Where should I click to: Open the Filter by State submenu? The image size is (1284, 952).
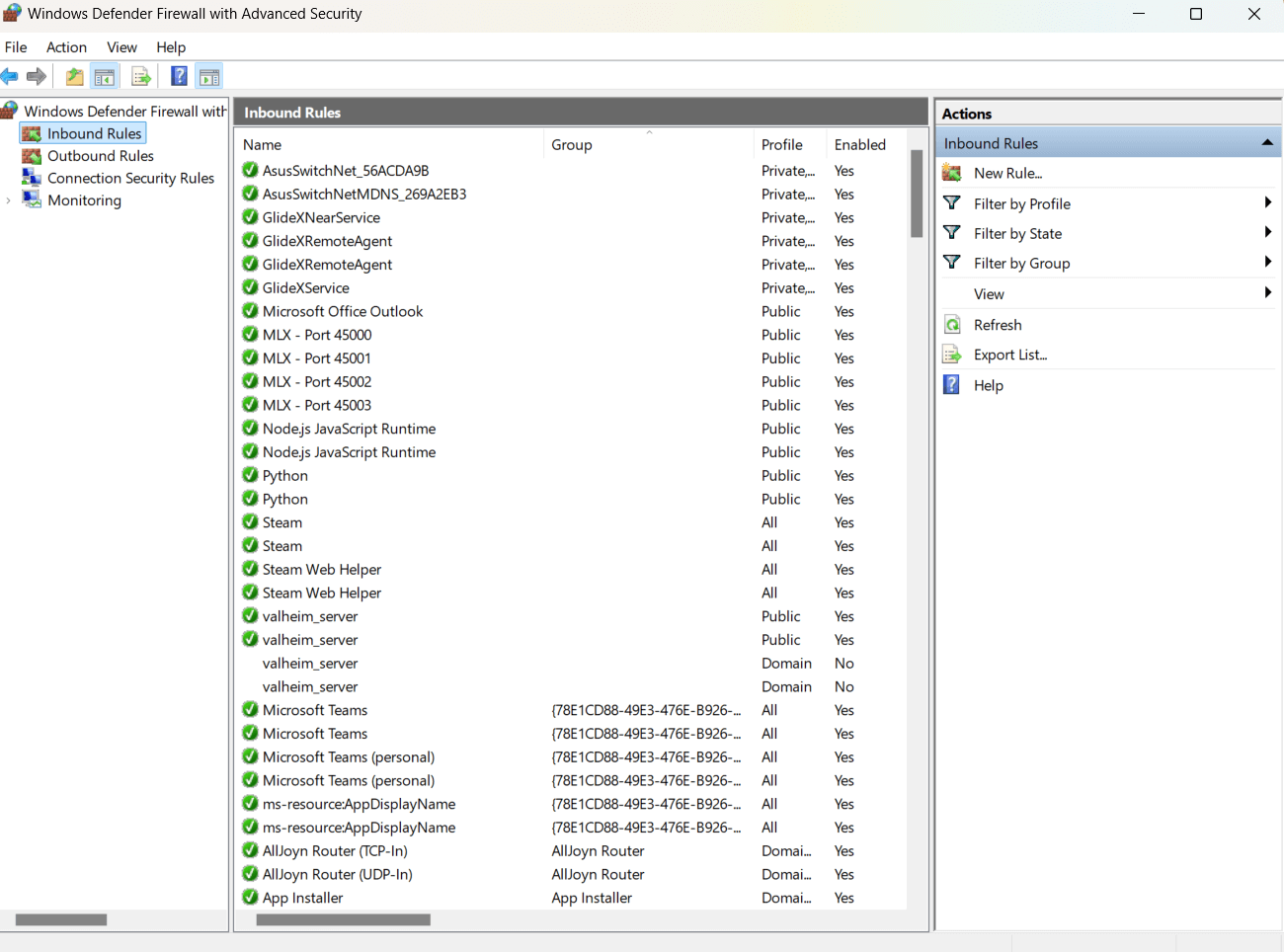[1017, 234]
